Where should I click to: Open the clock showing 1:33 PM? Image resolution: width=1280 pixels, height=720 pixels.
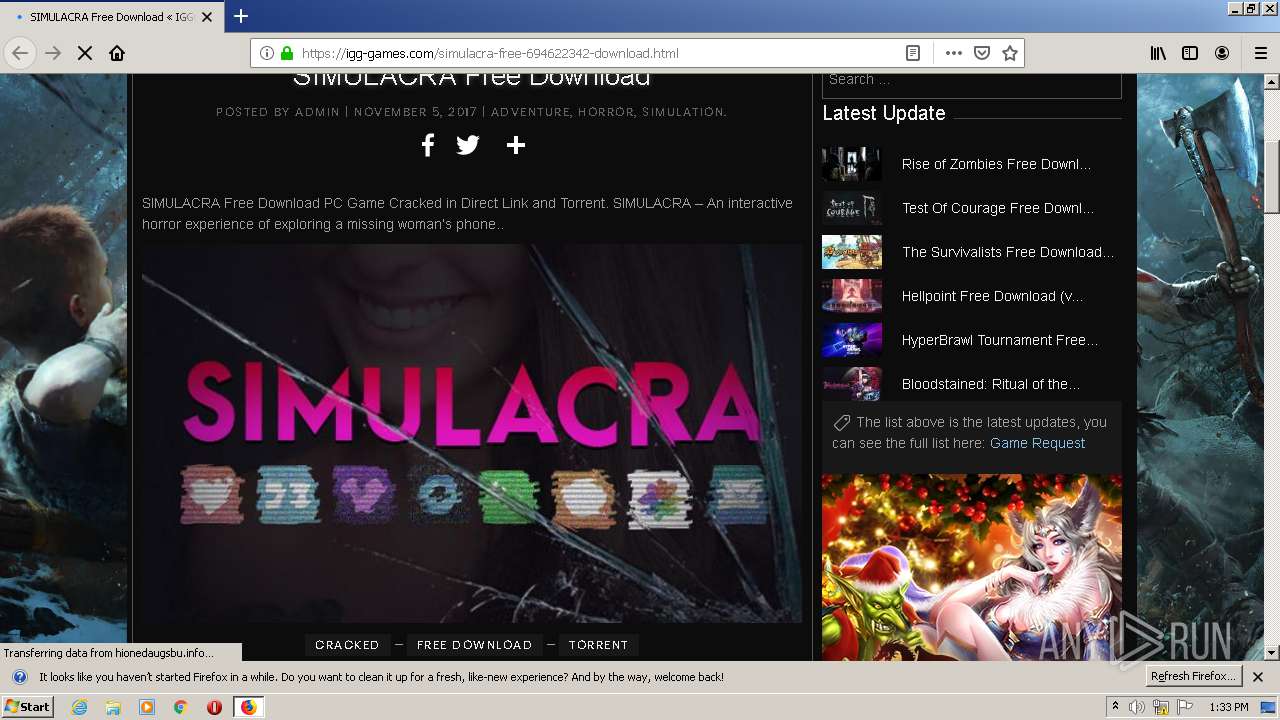[1229, 707]
